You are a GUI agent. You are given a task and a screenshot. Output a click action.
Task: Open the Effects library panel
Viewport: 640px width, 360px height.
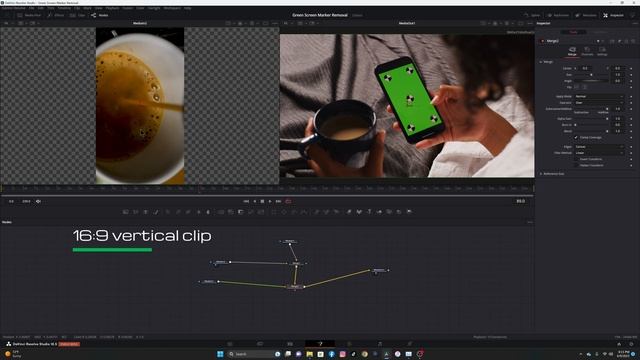(x=56, y=15)
